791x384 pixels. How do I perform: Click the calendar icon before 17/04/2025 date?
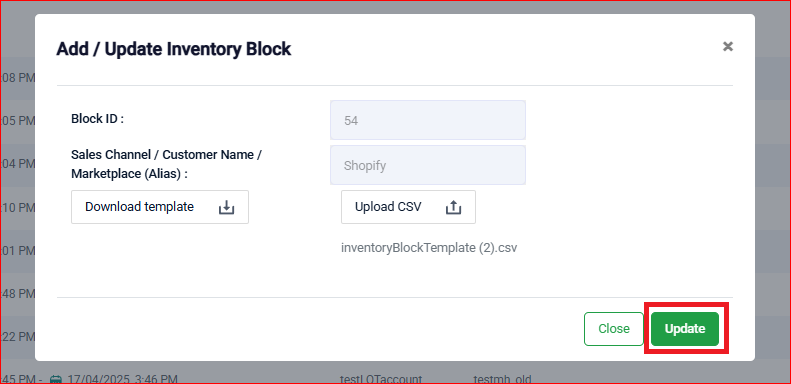56,378
